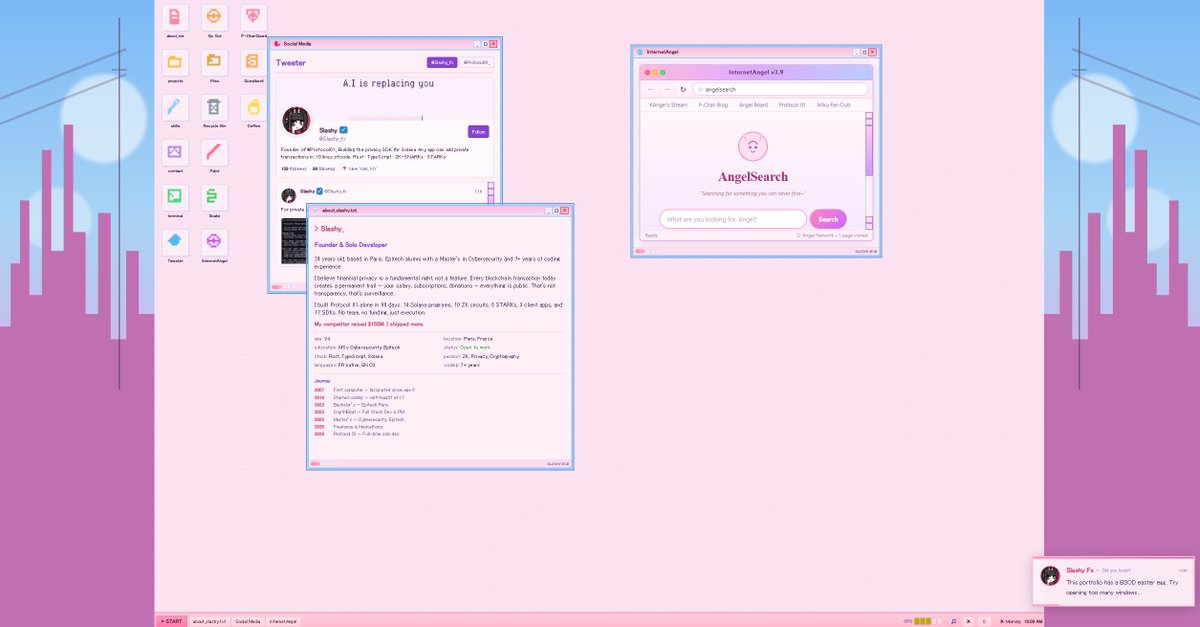Open the P-Chan Blog bookmark
Viewport: 1200px width, 627px height.
point(713,104)
